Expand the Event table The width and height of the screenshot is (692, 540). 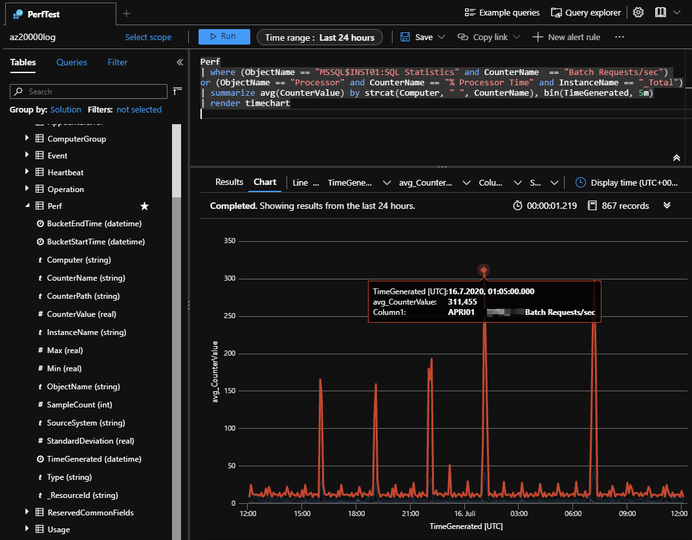click(27, 155)
